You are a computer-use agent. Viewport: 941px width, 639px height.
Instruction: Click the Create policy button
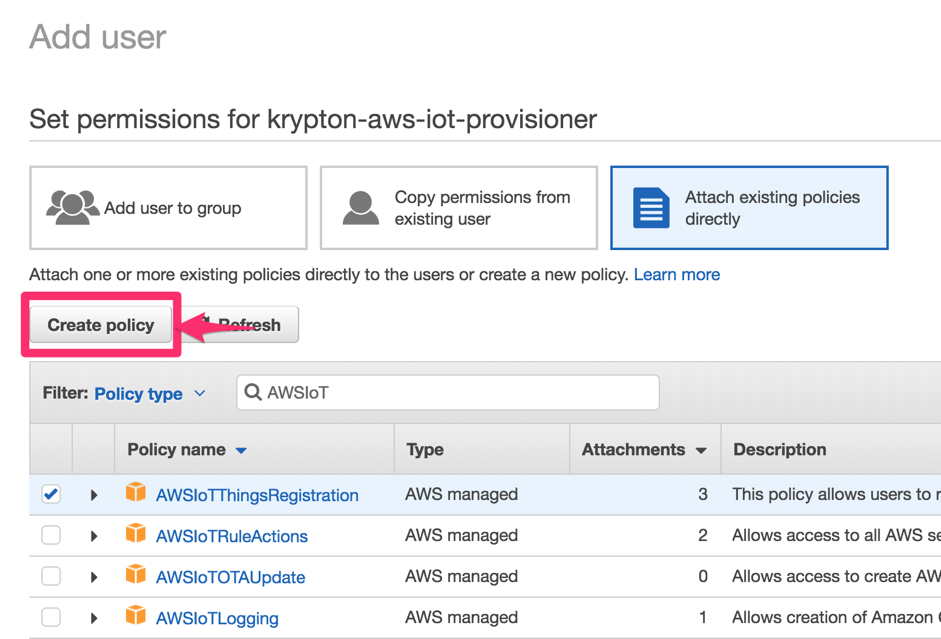tap(101, 325)
